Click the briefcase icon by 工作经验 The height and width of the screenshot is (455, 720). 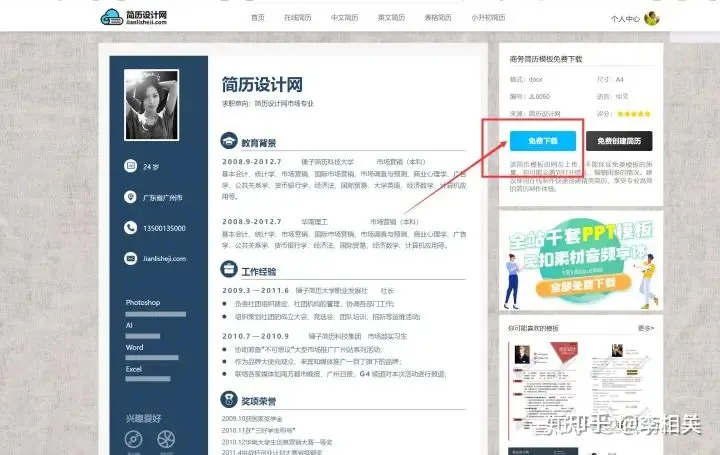coord(229,270)
